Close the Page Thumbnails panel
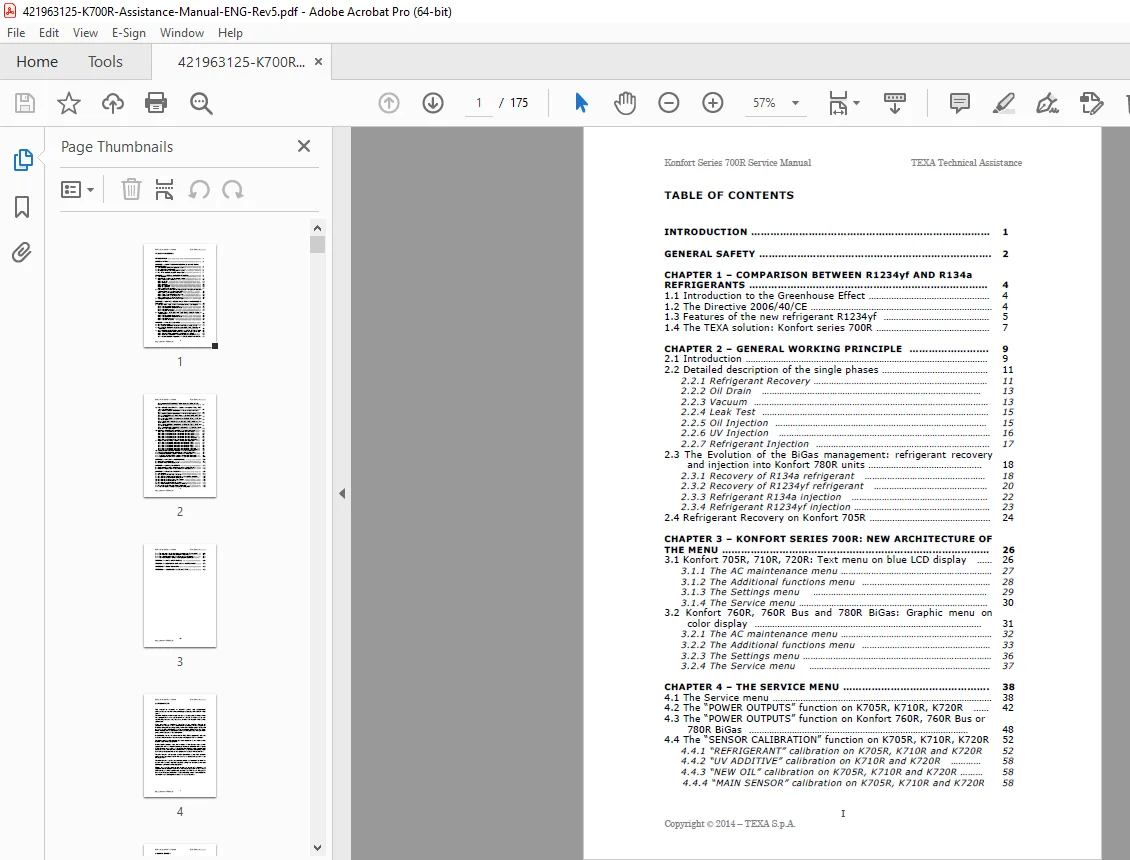Image resolution: width=1130 pixels, height=860 pixels. [304, 146]
